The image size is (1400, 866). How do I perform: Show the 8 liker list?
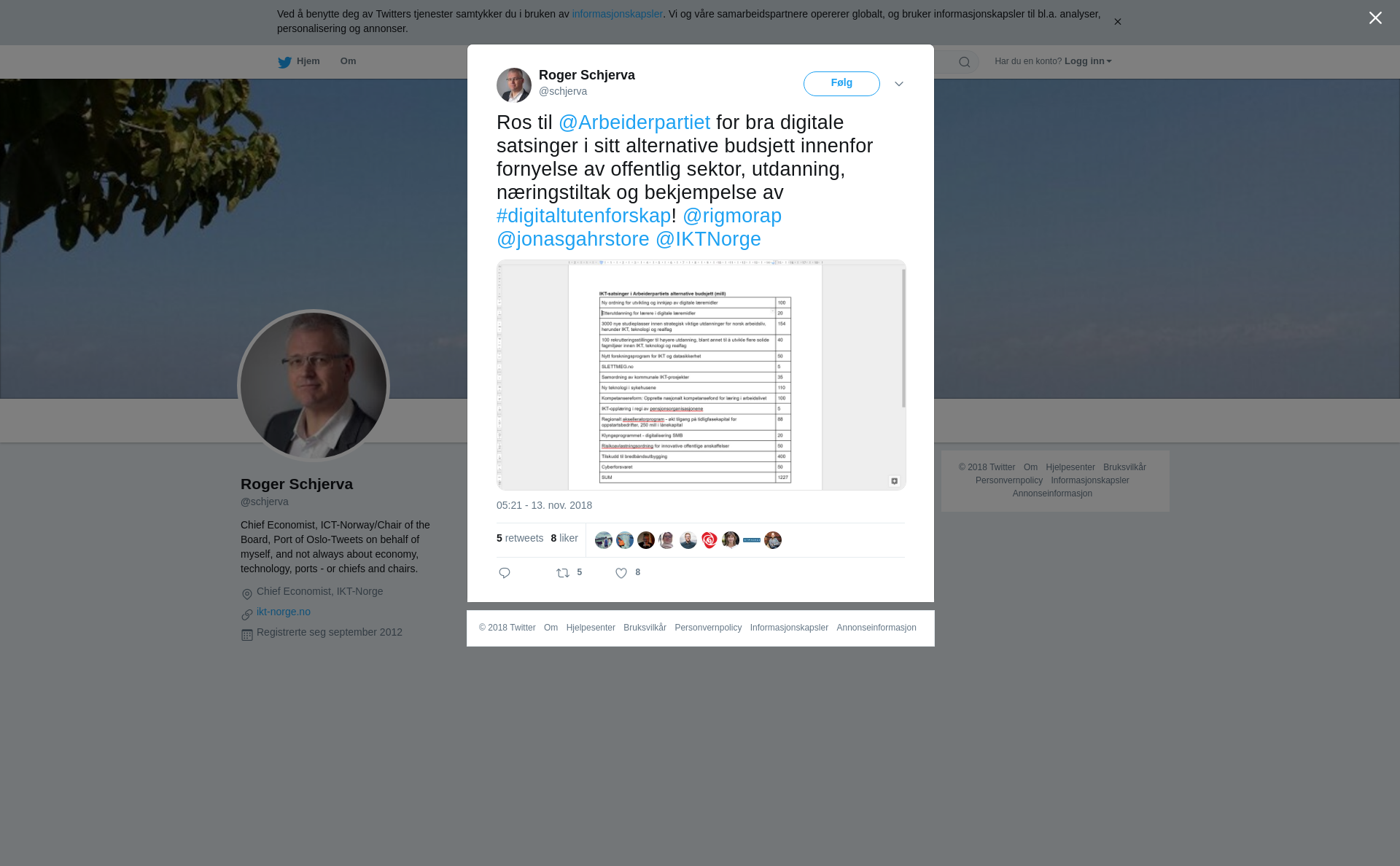(x=564, y=538)
